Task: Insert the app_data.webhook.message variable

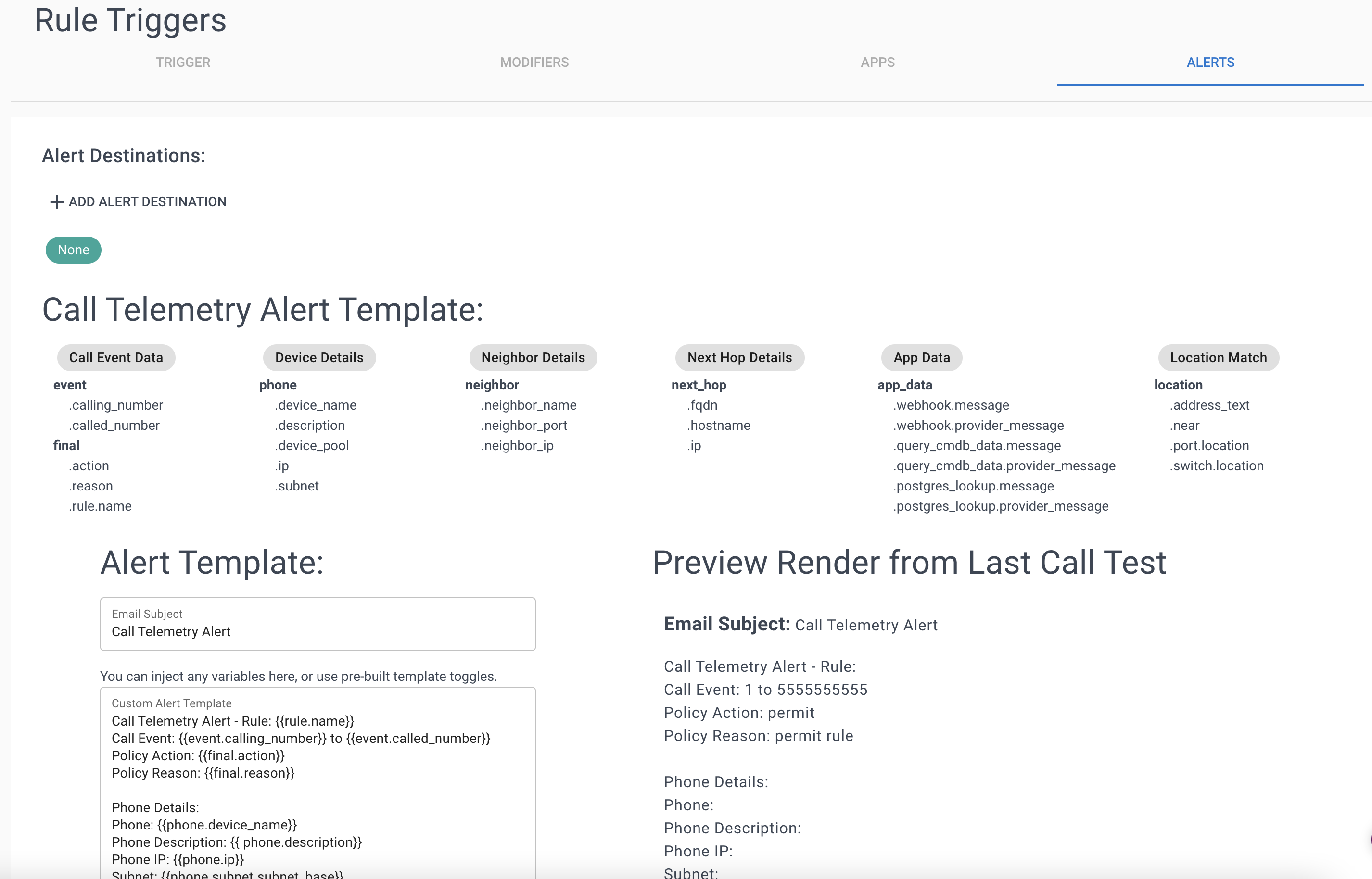Action: (950, 405)
